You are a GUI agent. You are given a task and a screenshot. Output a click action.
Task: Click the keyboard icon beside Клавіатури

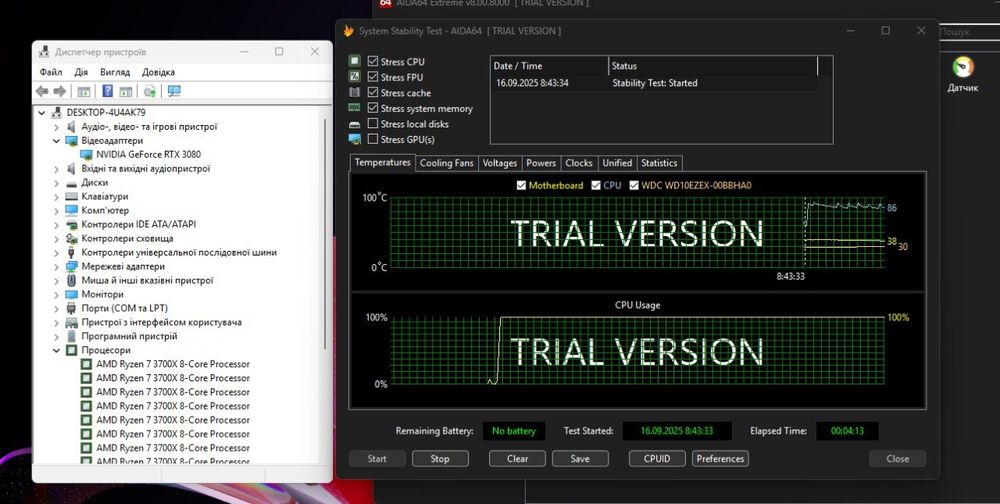tap(71, 196)
